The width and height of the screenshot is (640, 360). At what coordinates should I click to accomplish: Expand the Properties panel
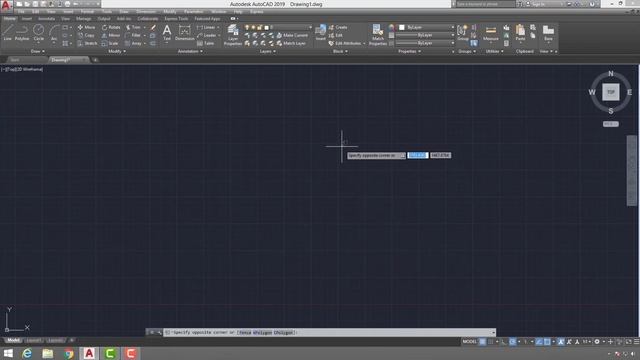(x=409, y=51)
